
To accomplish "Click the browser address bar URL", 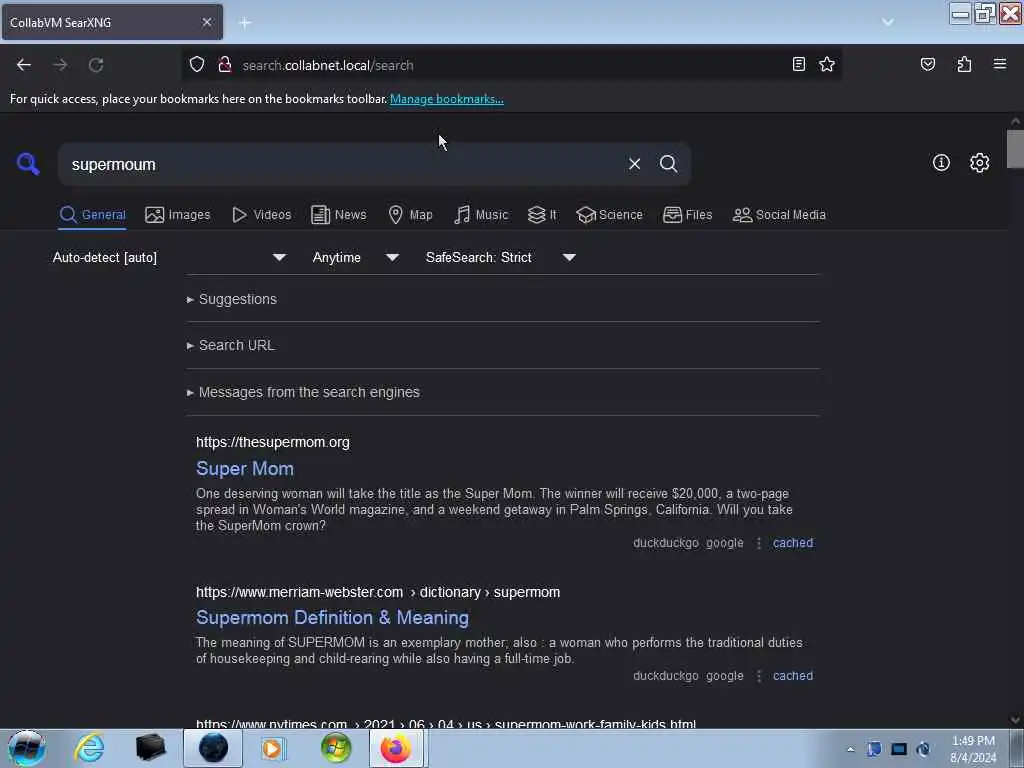I will [x=328, y=65].
